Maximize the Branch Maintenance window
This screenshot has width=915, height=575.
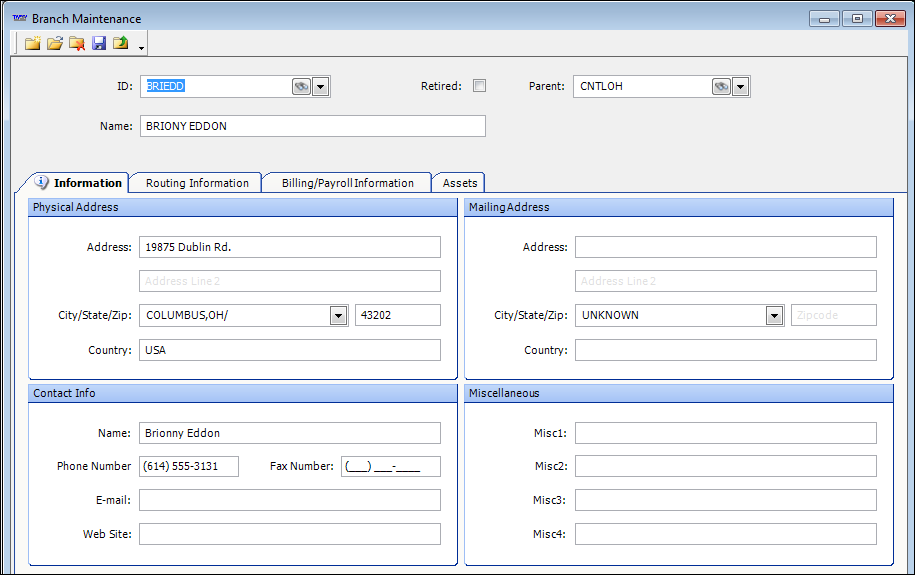pyautogui.click(x=857, y=19)
